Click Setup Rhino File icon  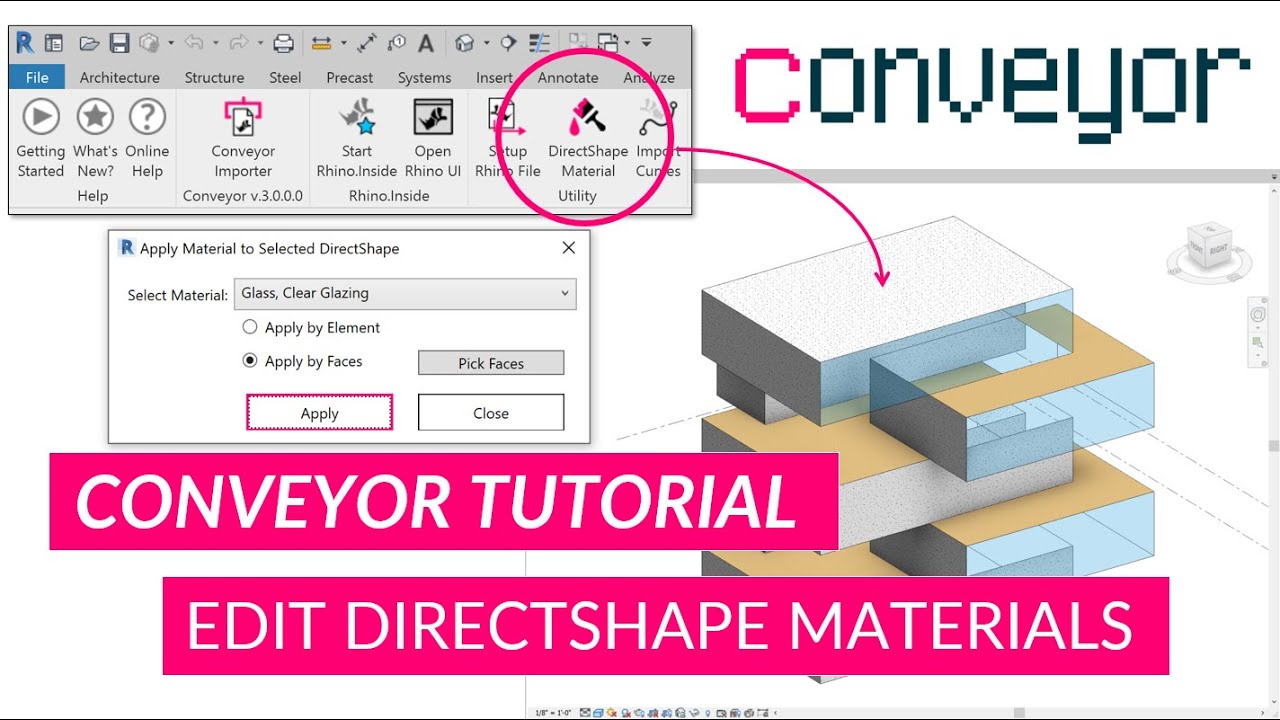507,117
